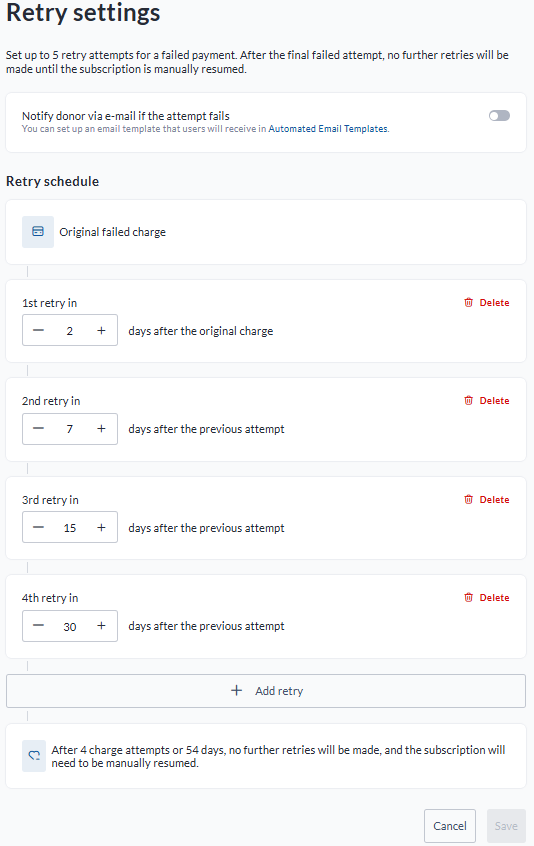
Task: Decrease 1st retry days with minus
Action: point(38,330)
